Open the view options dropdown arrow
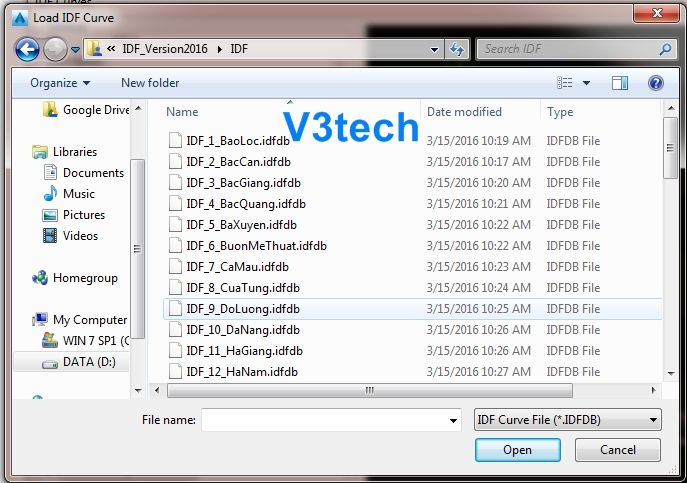 (x=586, y=83)
